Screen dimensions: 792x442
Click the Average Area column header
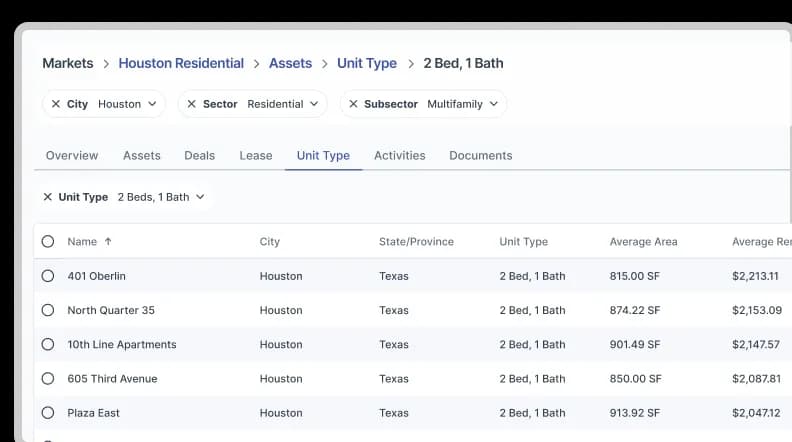pos(644,242)
